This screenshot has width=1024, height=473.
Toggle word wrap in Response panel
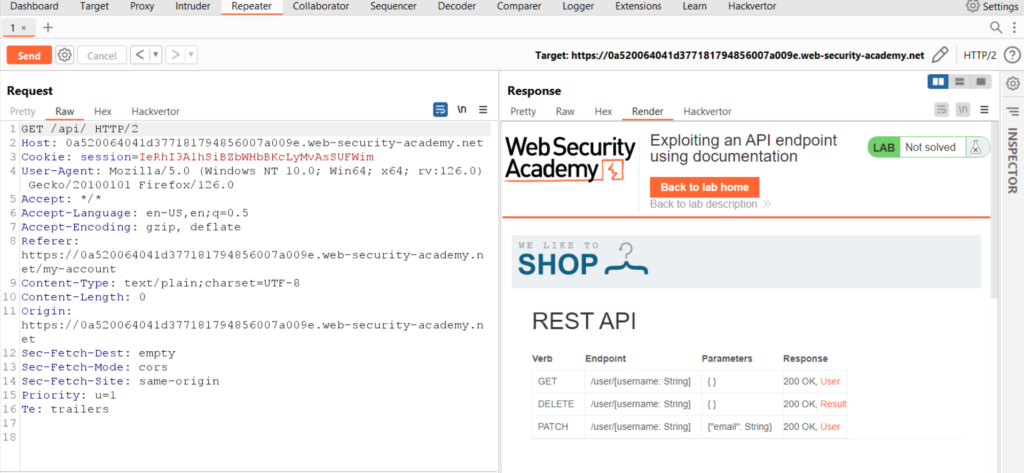941,109
